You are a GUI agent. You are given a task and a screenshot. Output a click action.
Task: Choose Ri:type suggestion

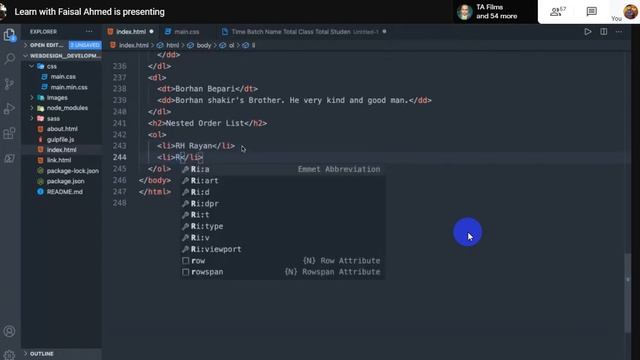(282, 226)
